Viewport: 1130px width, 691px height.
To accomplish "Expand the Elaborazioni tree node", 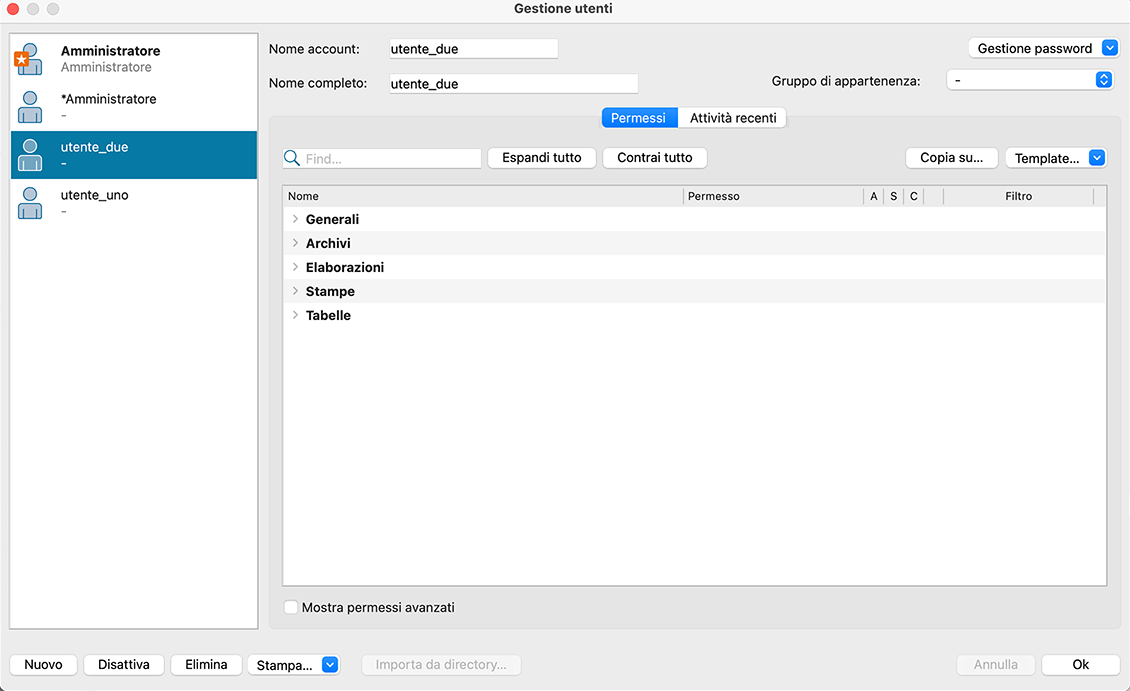I will click(295, 267).
